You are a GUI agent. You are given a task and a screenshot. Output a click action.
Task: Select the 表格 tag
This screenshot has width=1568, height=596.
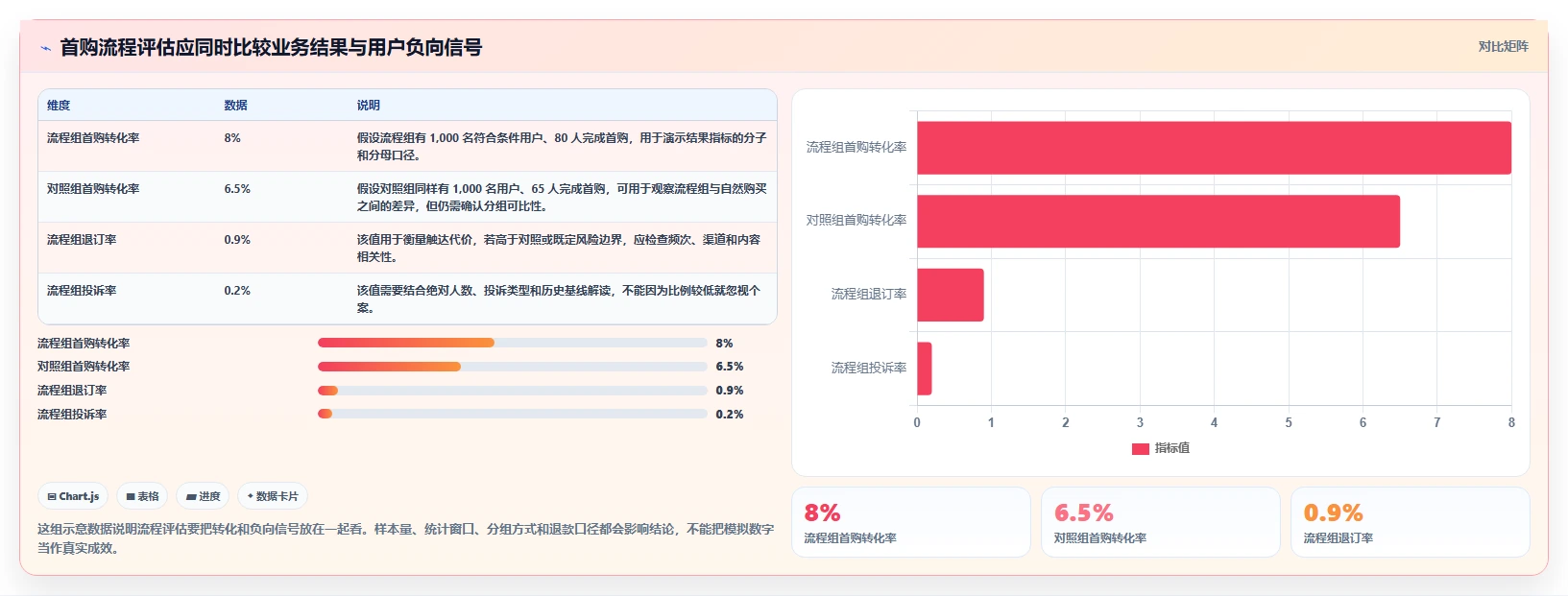coord(142,496)
